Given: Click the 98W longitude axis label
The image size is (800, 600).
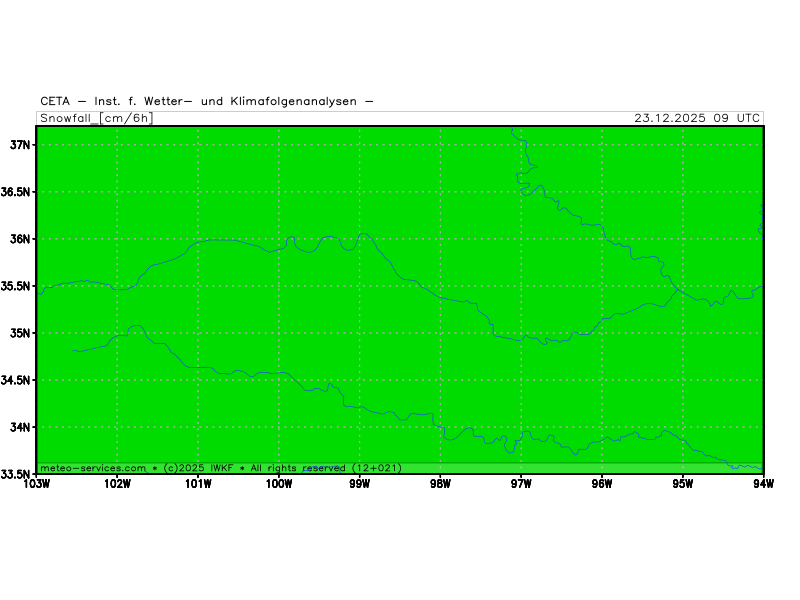Looking at the screenshot, I should 440,485.
